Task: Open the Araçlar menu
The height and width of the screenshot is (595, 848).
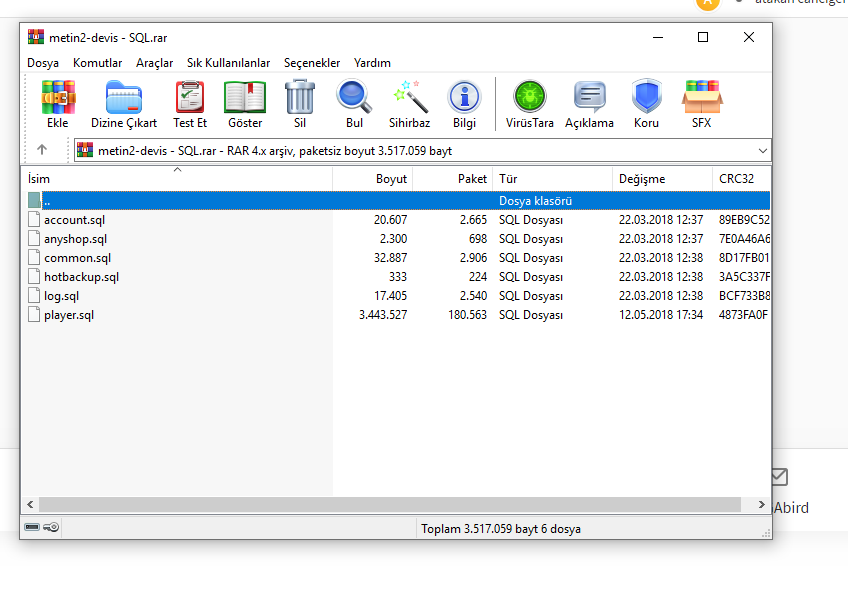Action: coord(154,63)
